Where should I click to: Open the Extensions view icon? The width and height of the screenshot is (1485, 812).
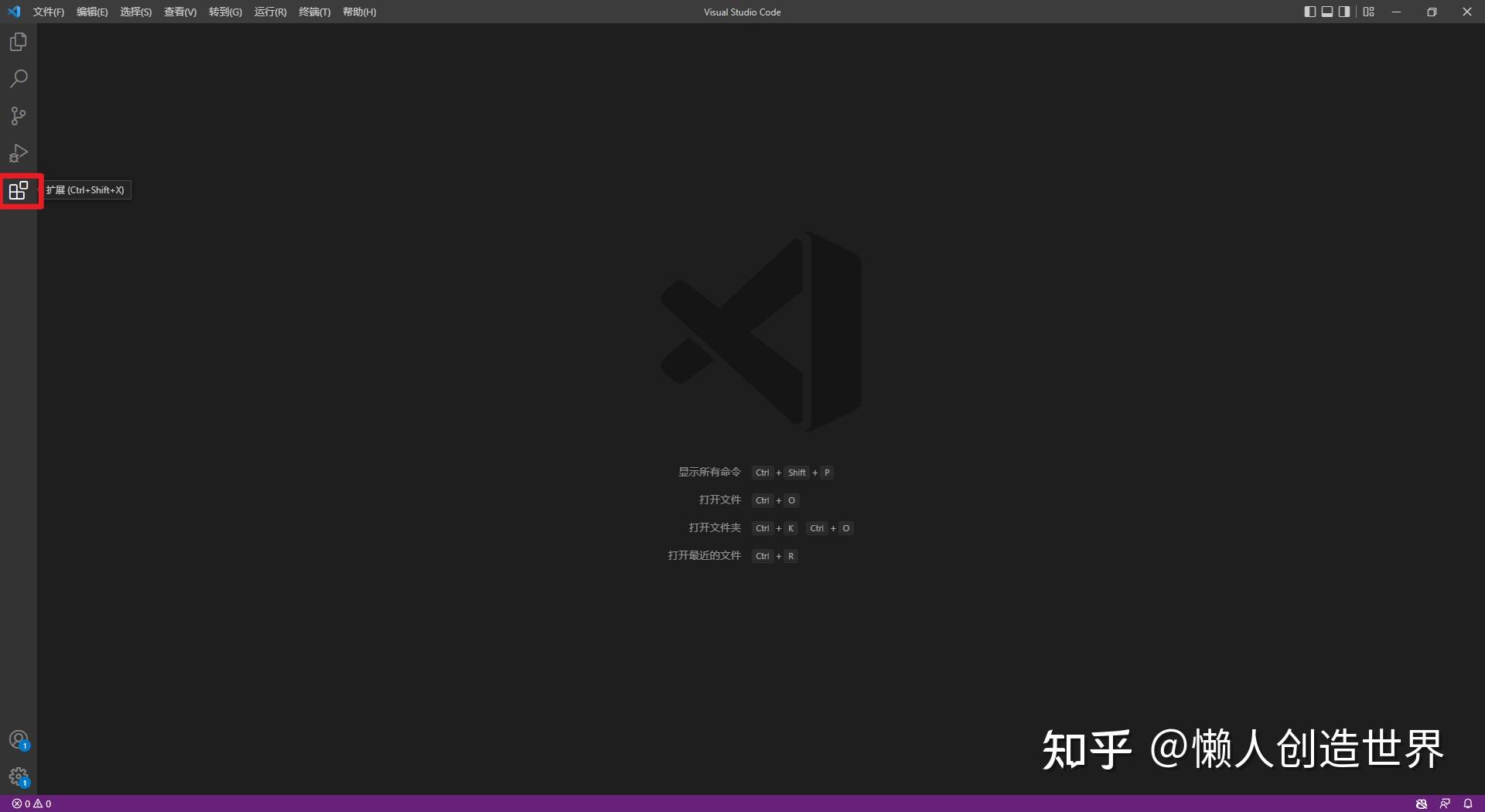click(x=19, y=190)
